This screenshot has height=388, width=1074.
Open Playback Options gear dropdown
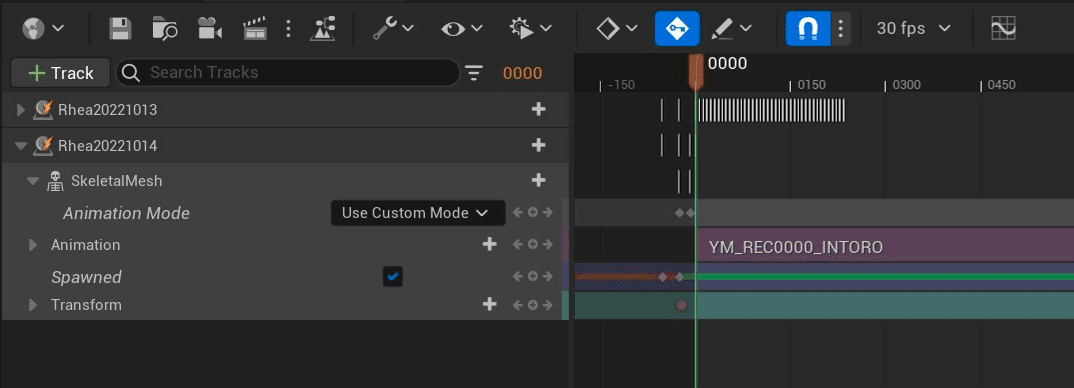click(x=531, y=29)
